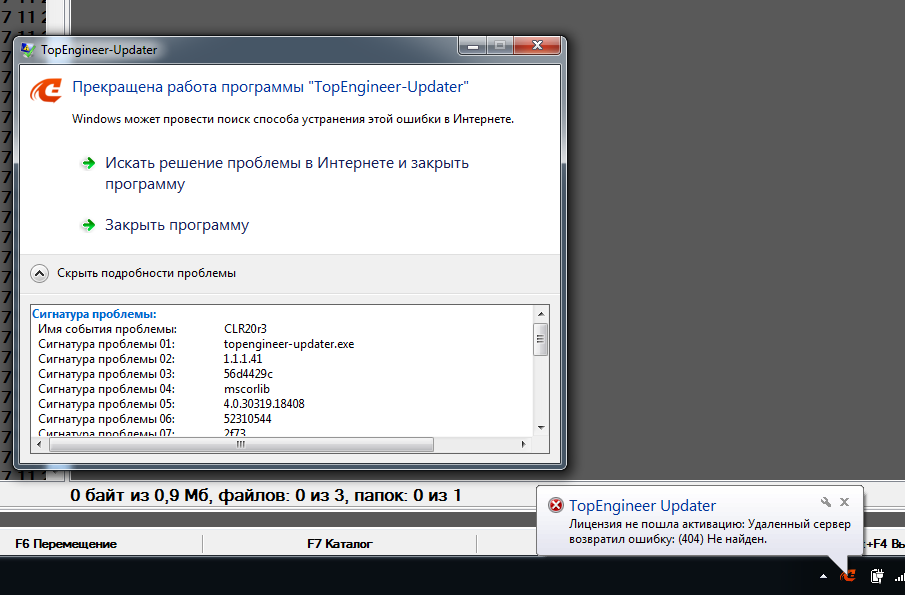Select the value "52310544"
Viewport: 905px width, 595px height.
pyautogui.click(x=247, y=419)
